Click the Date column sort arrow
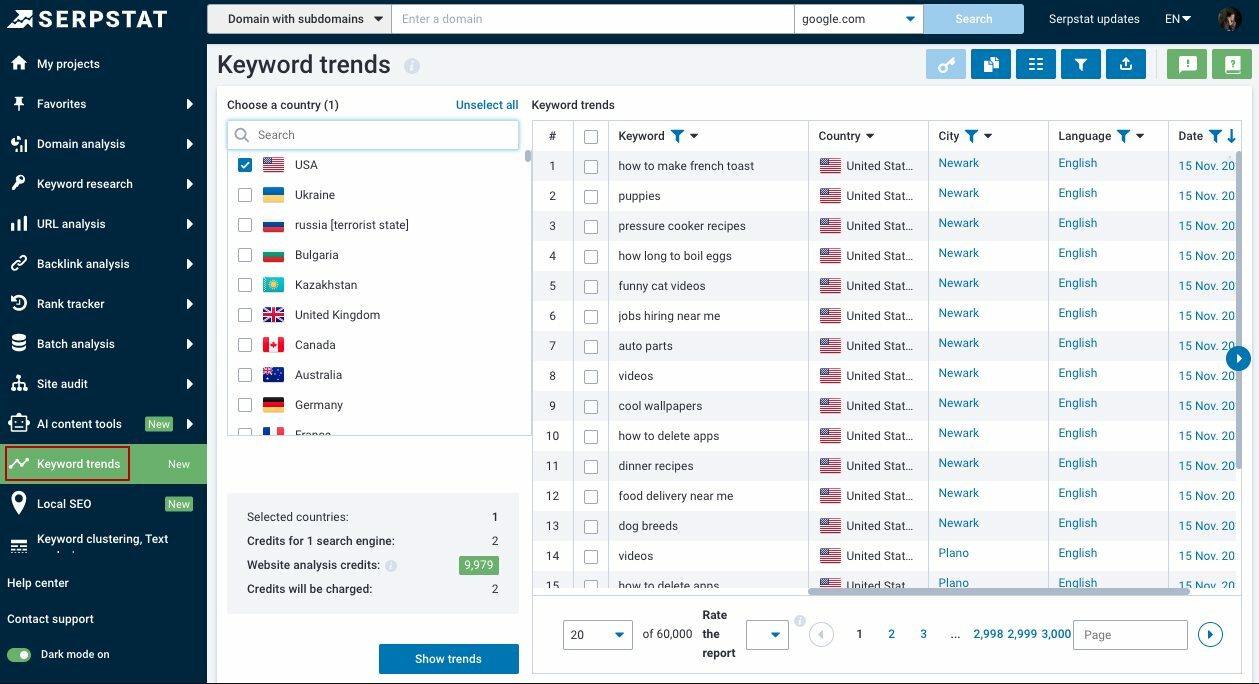This screenshot has width=1259, height=684. (x=1232, y=136)
